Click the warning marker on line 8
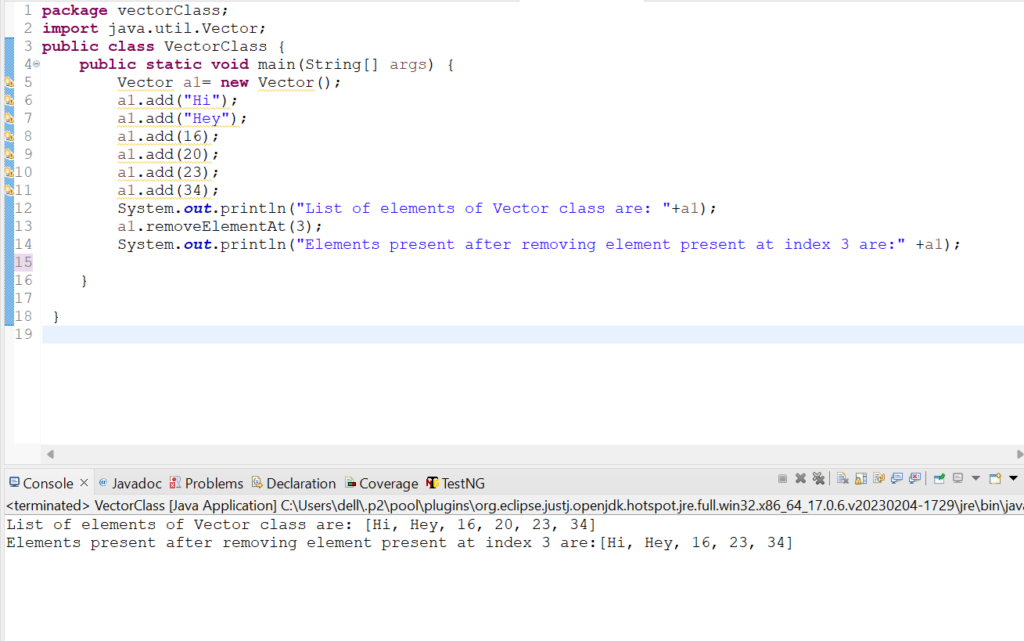The image size is (1024, 641). coord(9,136)
